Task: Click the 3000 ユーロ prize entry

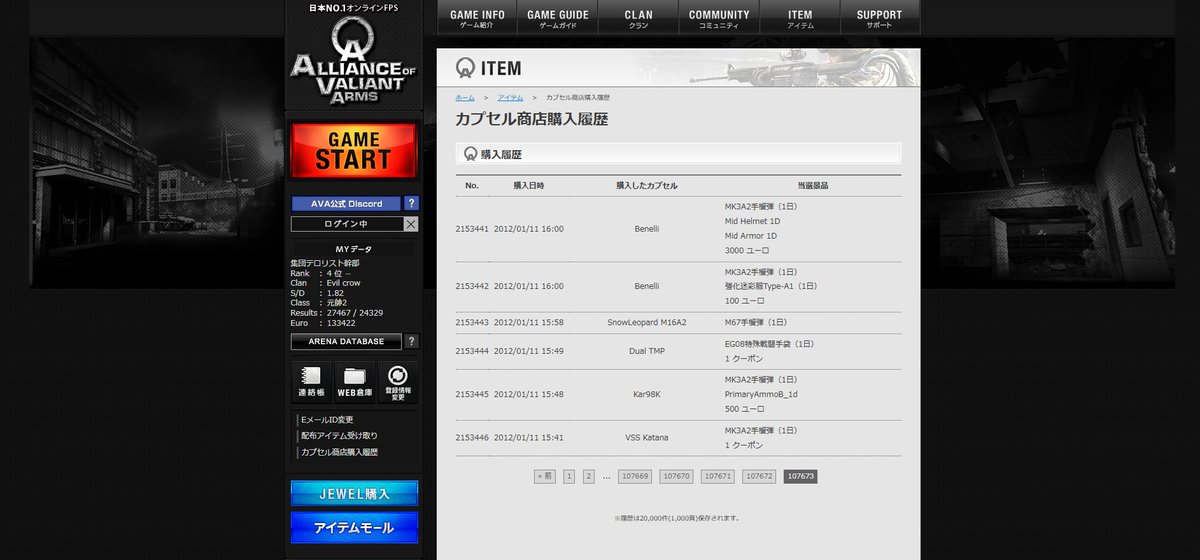Action: coord(747,250)
